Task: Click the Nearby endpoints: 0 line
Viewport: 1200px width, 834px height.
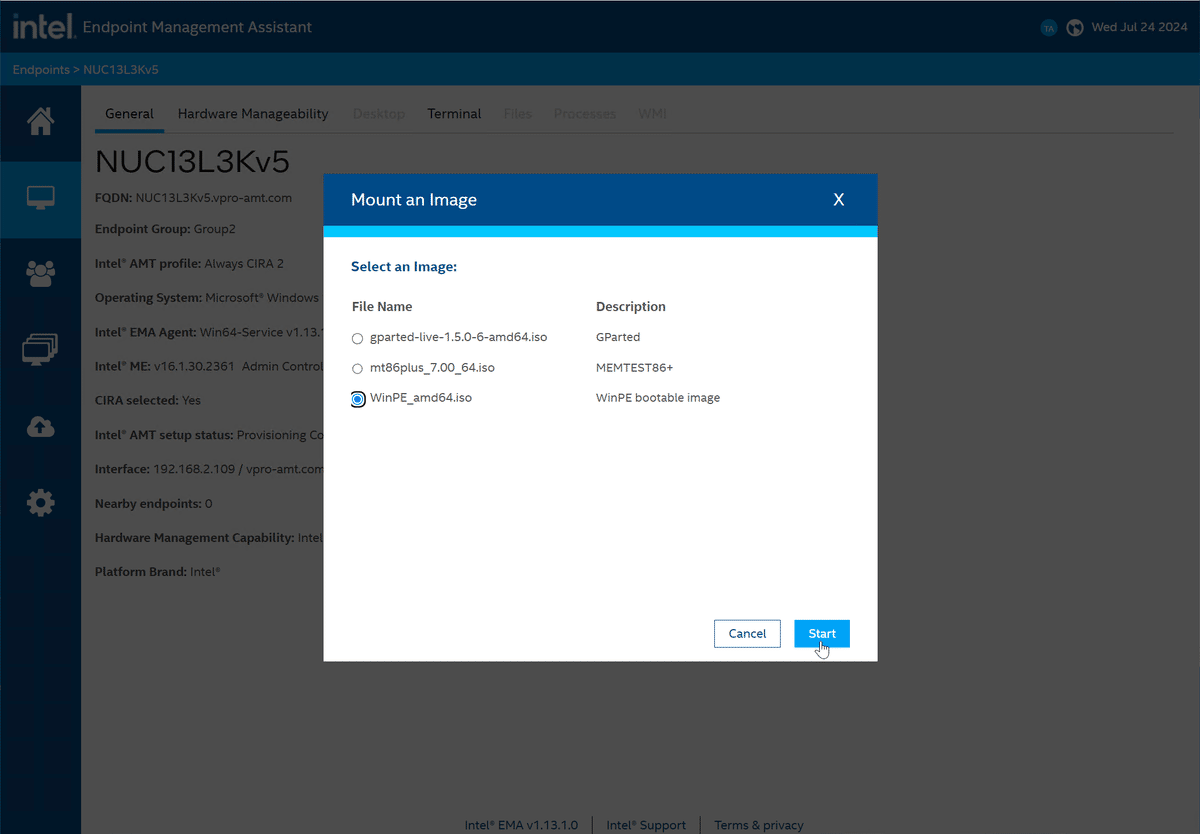Action: (154, 503)
